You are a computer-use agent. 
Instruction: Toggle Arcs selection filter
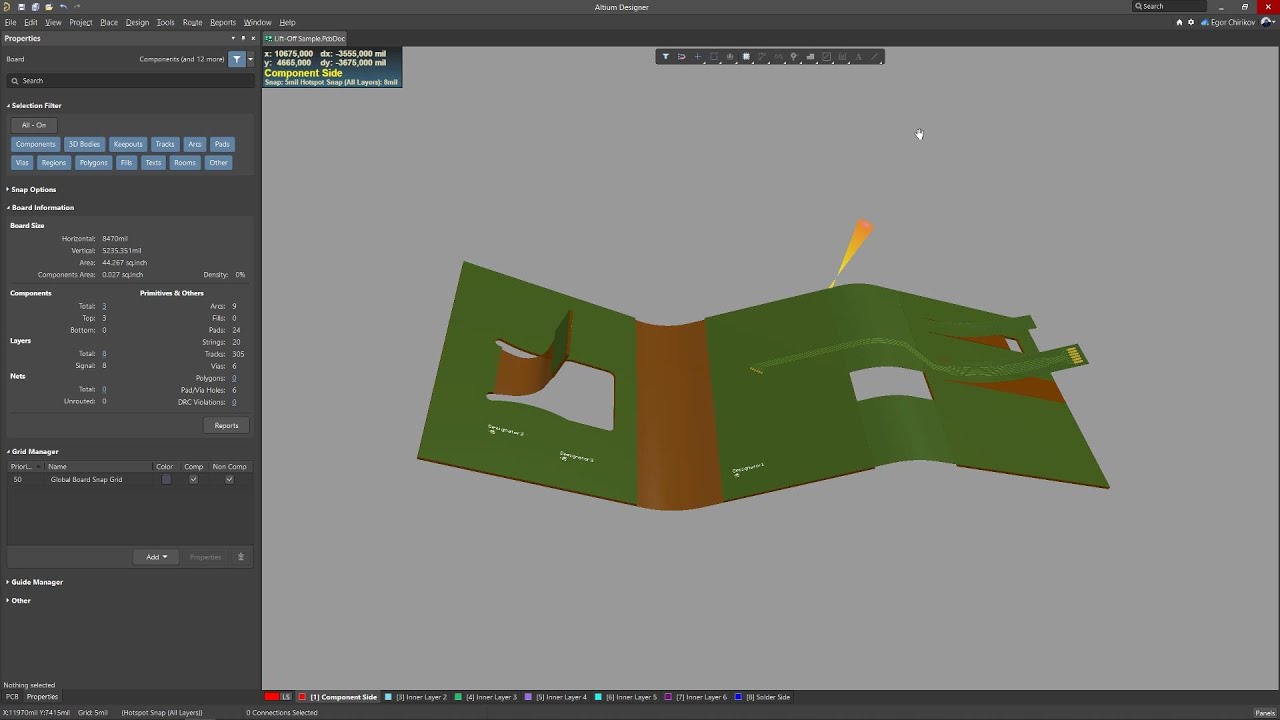click(x=195, y=144)
